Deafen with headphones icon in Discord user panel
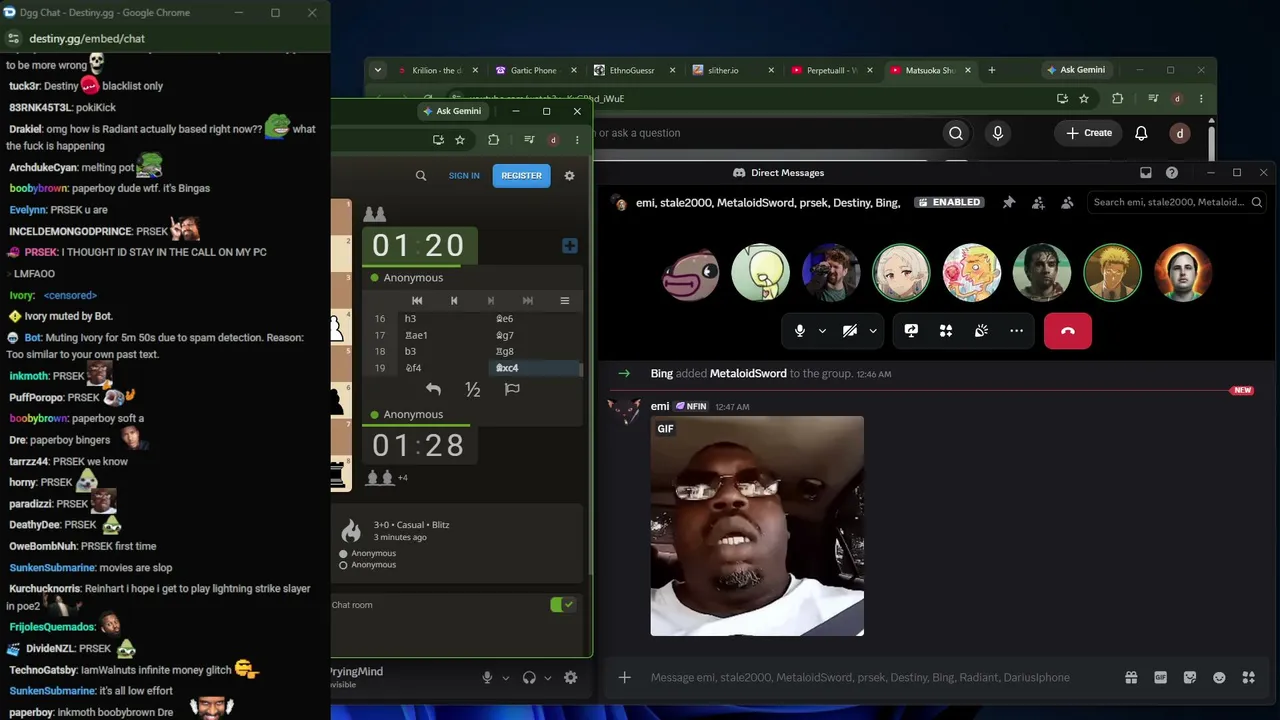 click(529, 677)
